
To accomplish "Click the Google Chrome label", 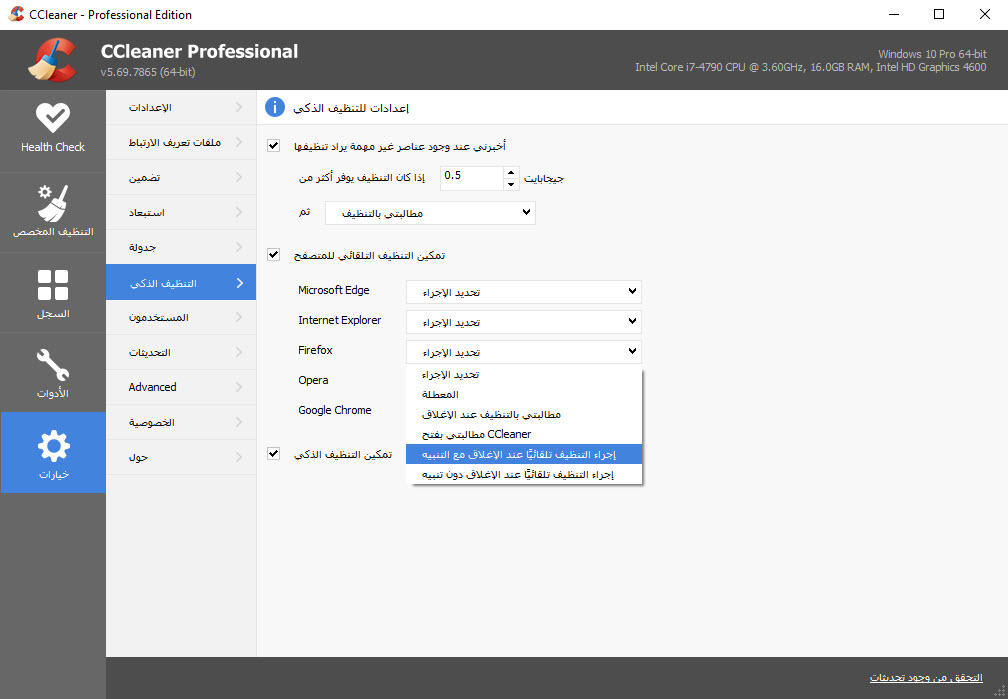I will coord(334,410).
